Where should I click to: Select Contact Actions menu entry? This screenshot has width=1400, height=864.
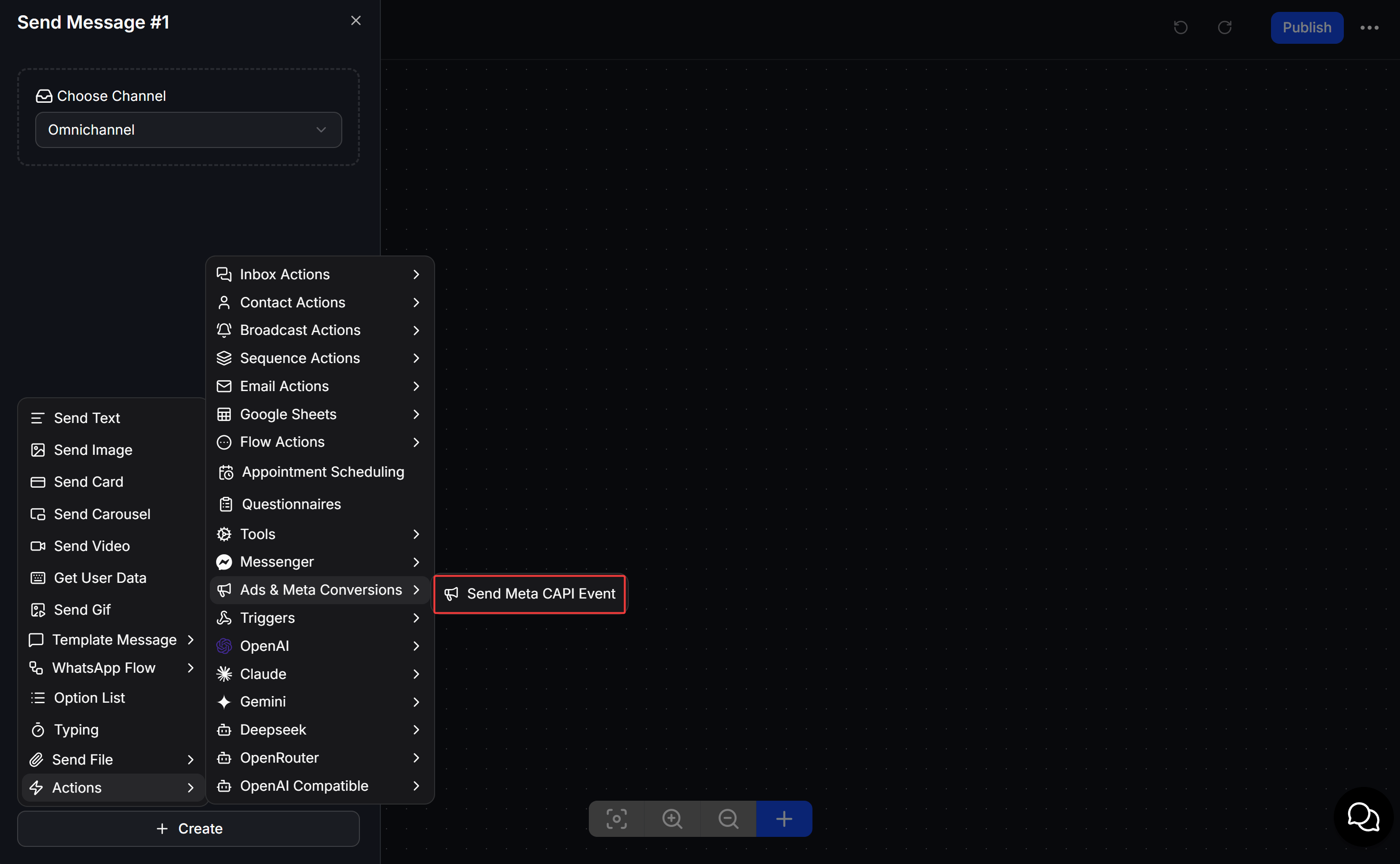pos(319,302)
